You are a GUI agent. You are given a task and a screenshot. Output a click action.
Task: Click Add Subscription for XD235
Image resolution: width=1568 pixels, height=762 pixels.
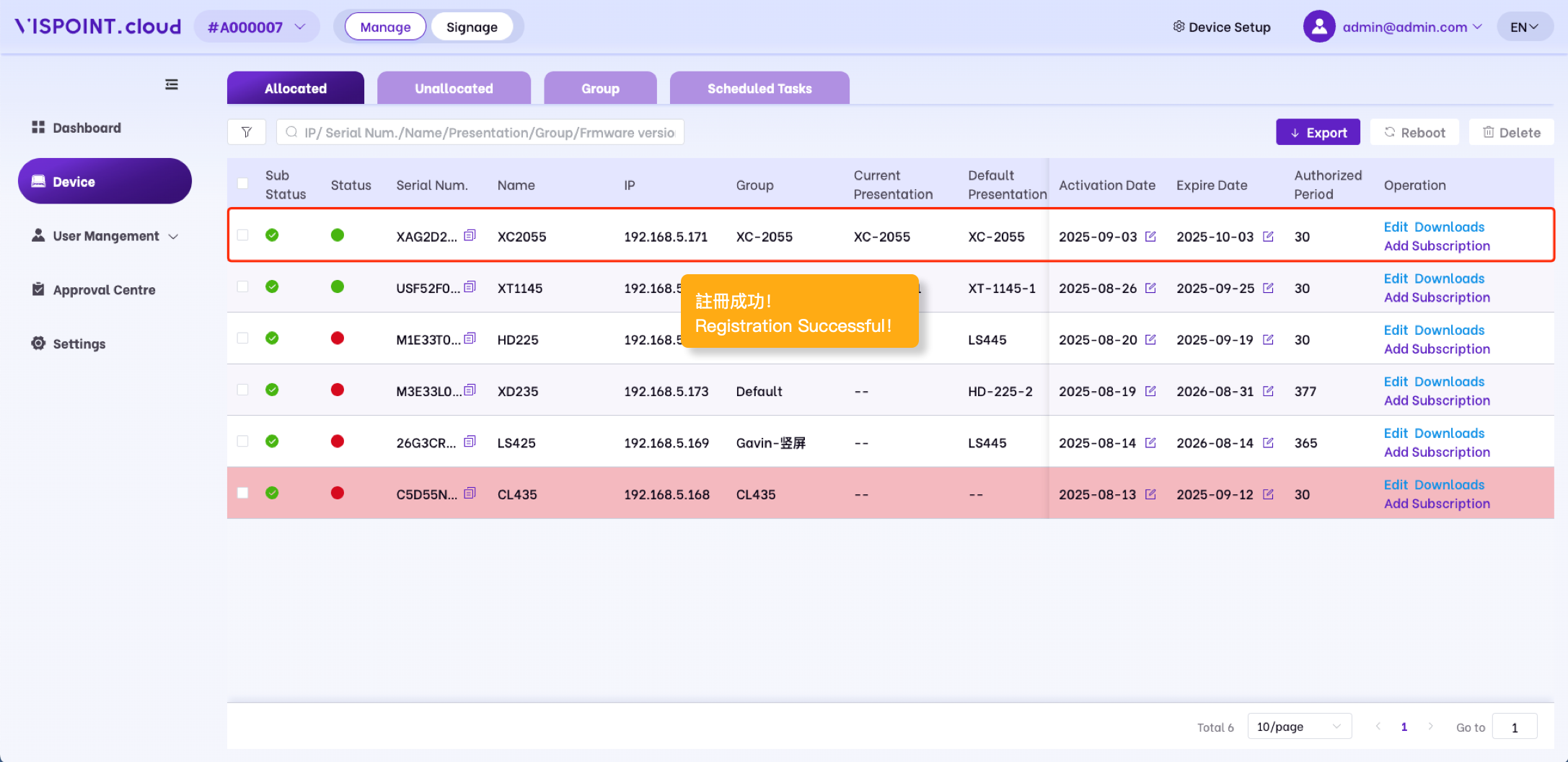coord(1436,400)
